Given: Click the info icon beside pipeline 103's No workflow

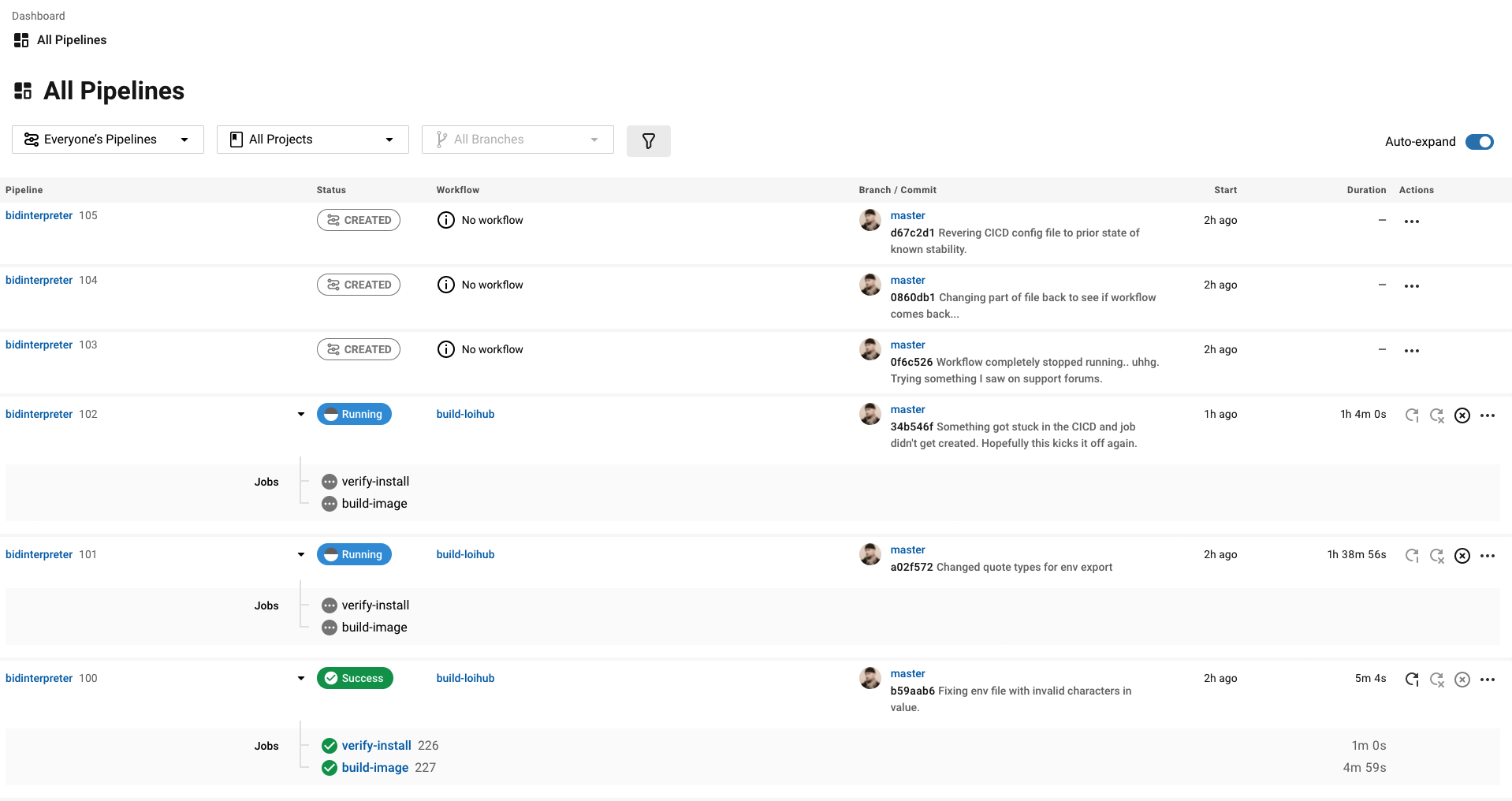Looking at the screenshot, I should tap(446, 349).
